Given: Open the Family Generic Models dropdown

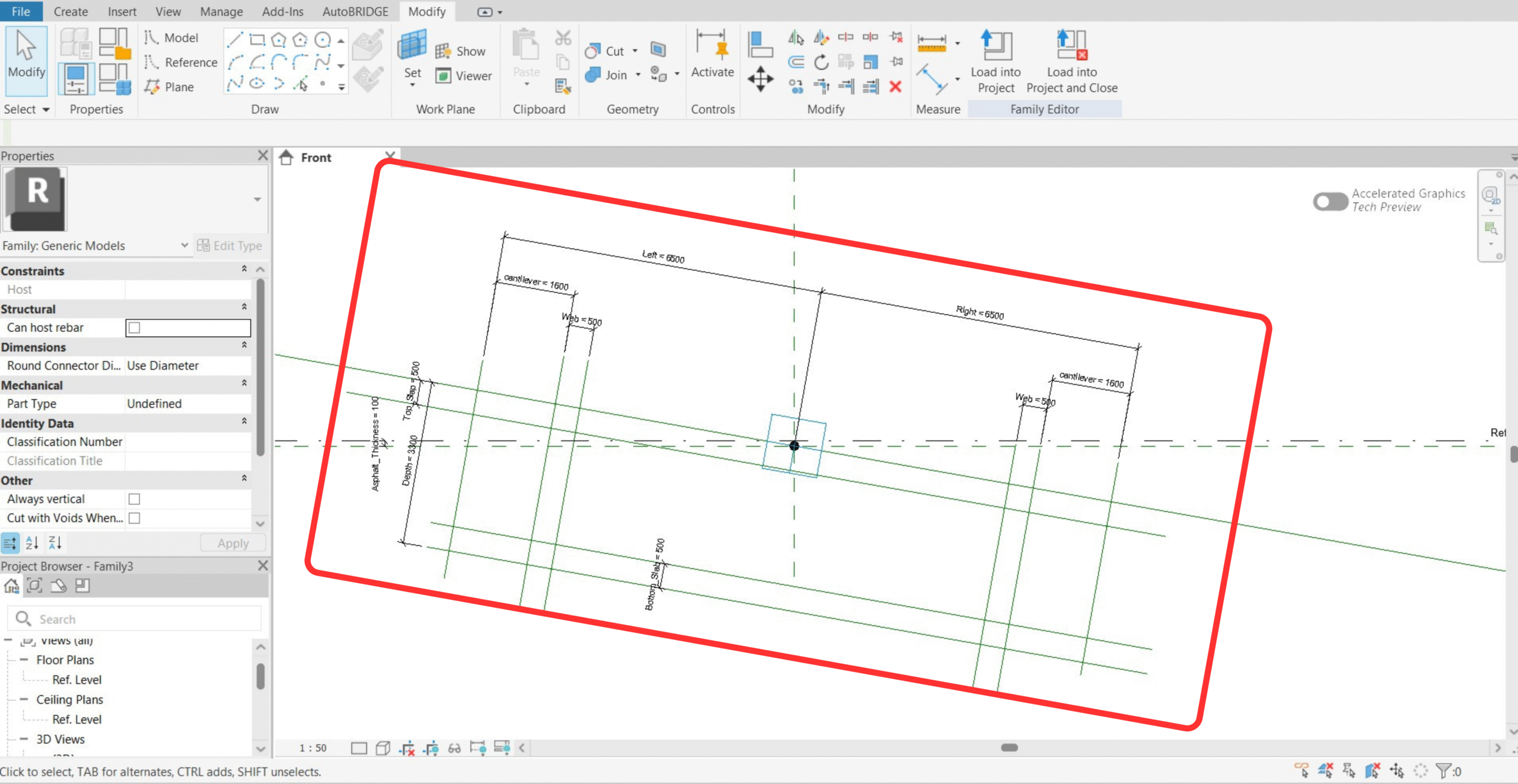Looking at the screenshot, I should tap(184, 245).
